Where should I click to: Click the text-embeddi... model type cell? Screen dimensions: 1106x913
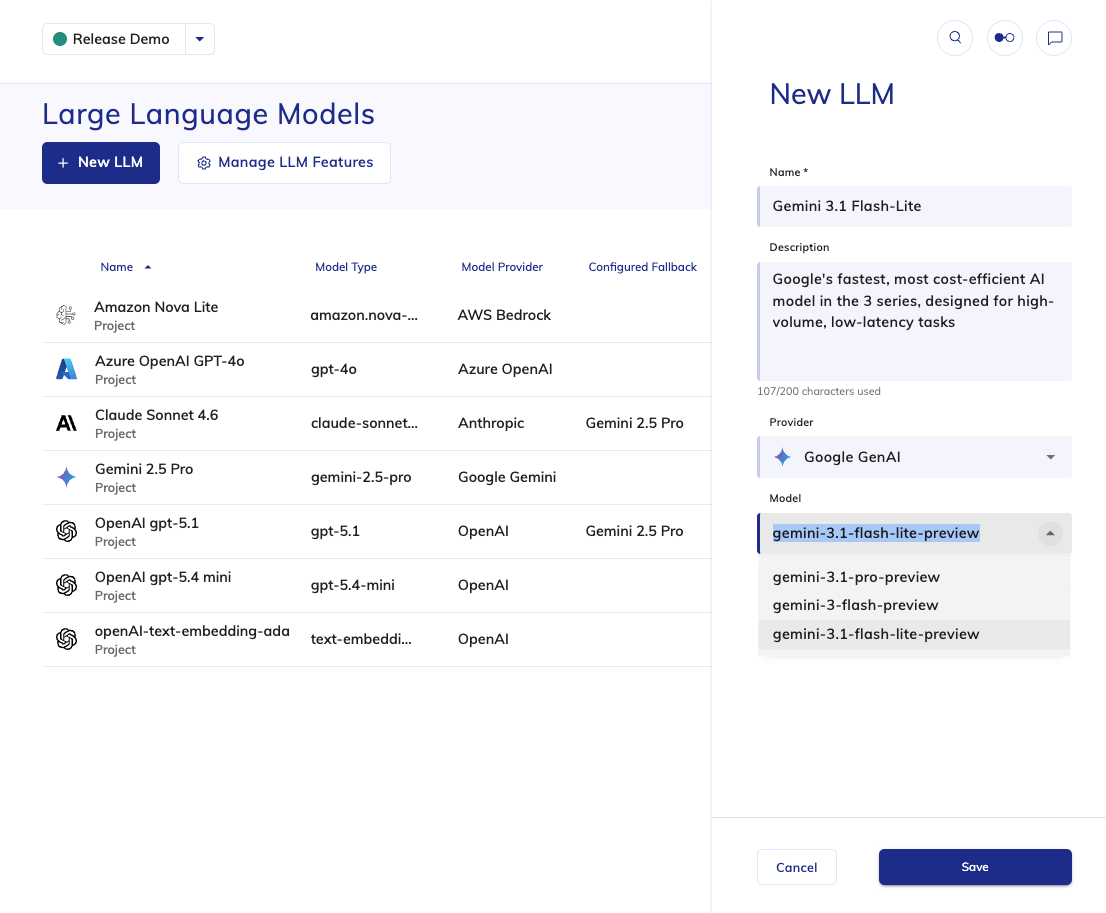pos(360,639)
